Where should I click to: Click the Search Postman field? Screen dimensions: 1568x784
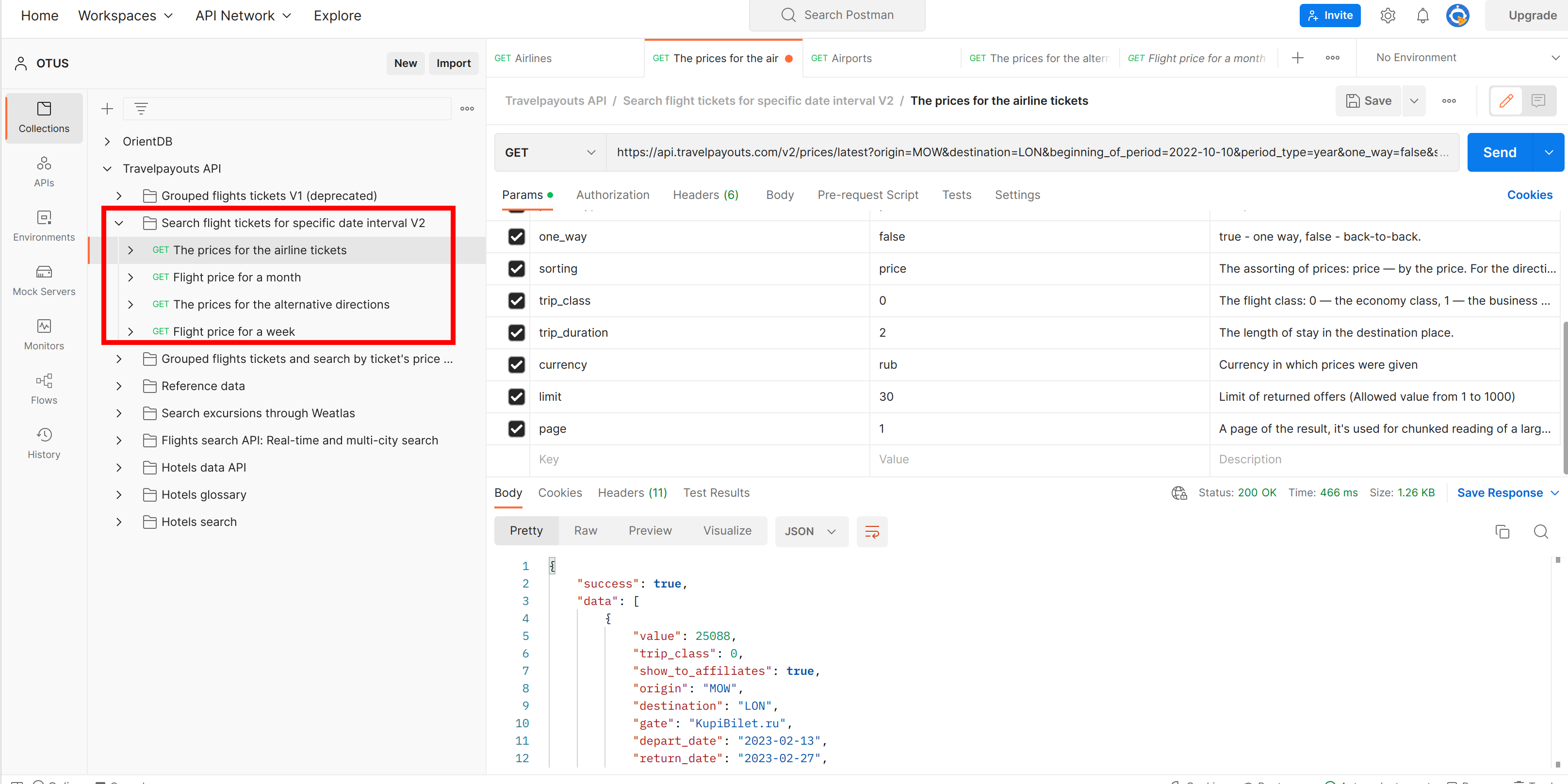coord(836,15)
